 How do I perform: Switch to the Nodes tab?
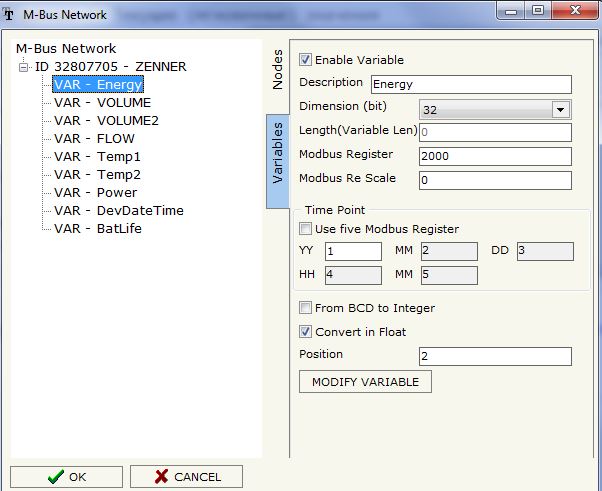278,70
